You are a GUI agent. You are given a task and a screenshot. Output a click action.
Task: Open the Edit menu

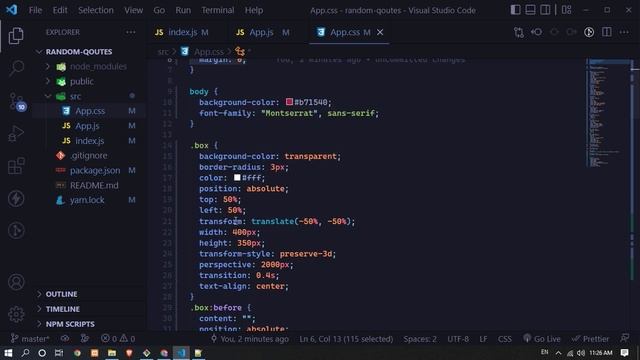click(60, 10)
